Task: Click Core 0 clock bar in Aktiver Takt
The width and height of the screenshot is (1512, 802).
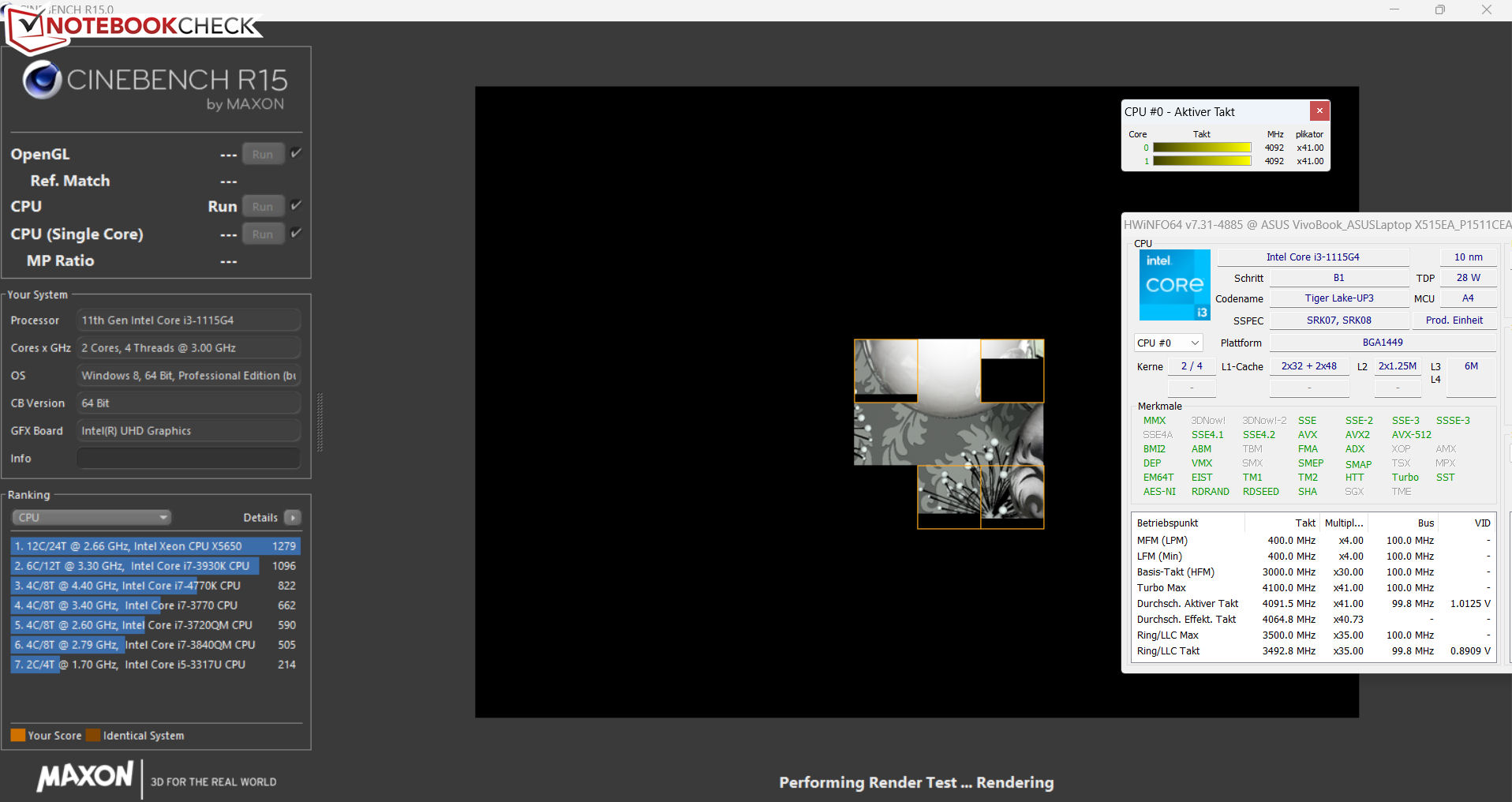Action: 1202,148
